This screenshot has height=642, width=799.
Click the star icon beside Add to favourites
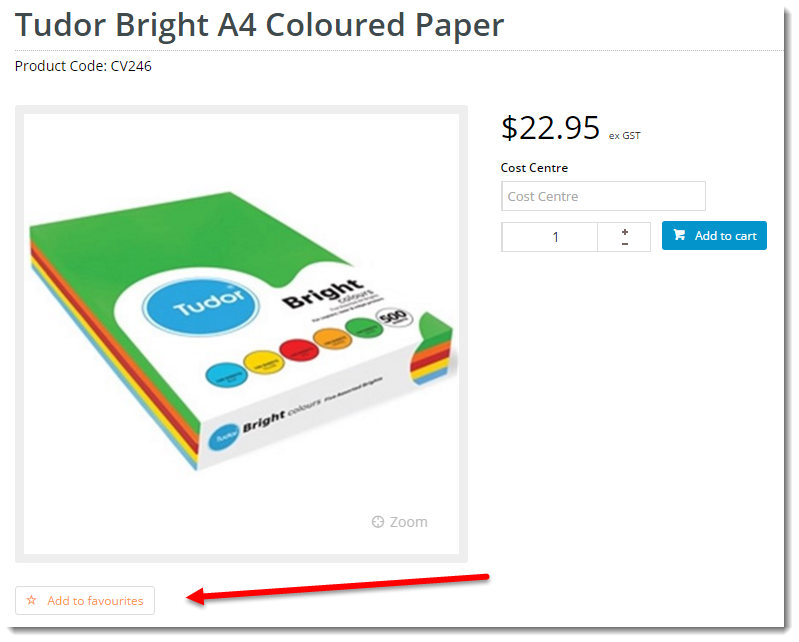point(32,600)
